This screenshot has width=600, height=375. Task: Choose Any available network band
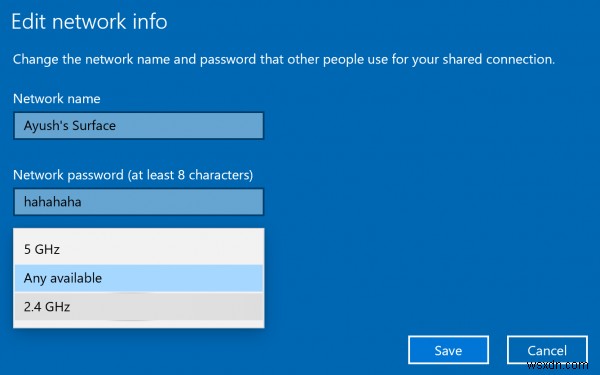[139, 278]
